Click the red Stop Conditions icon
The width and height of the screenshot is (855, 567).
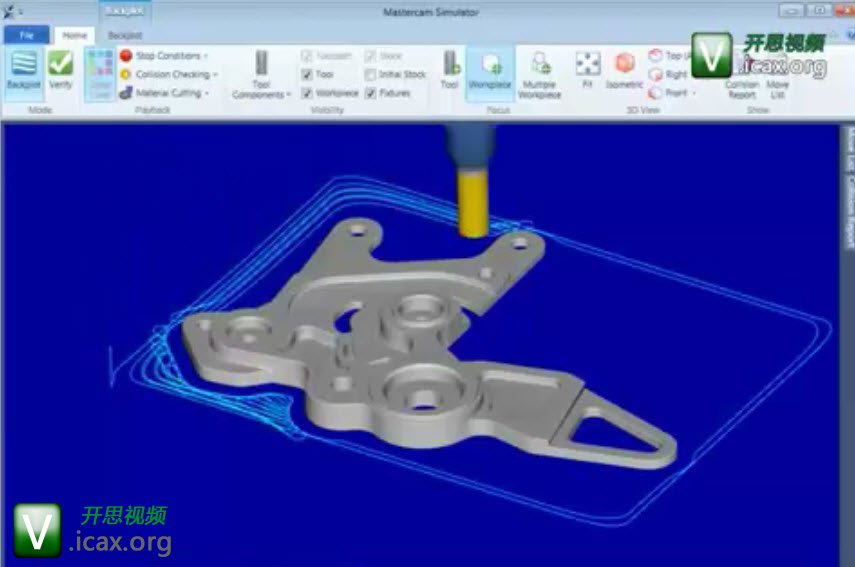click(x=126, y=56)
